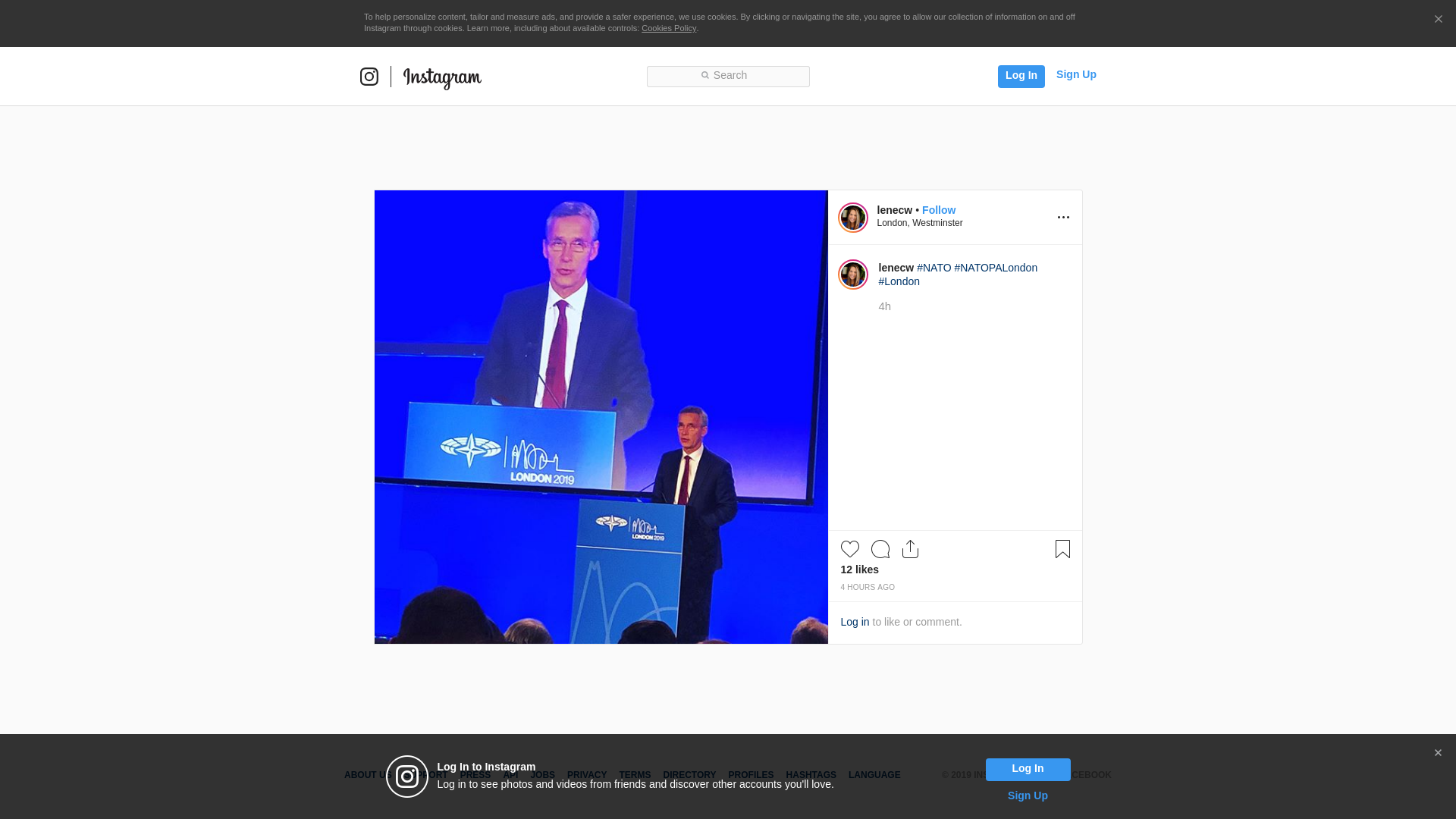Select LANGUAGE in the footer
Image resolution: width=1456 pixels, height=819 pixels.
(x=874, y=775)
